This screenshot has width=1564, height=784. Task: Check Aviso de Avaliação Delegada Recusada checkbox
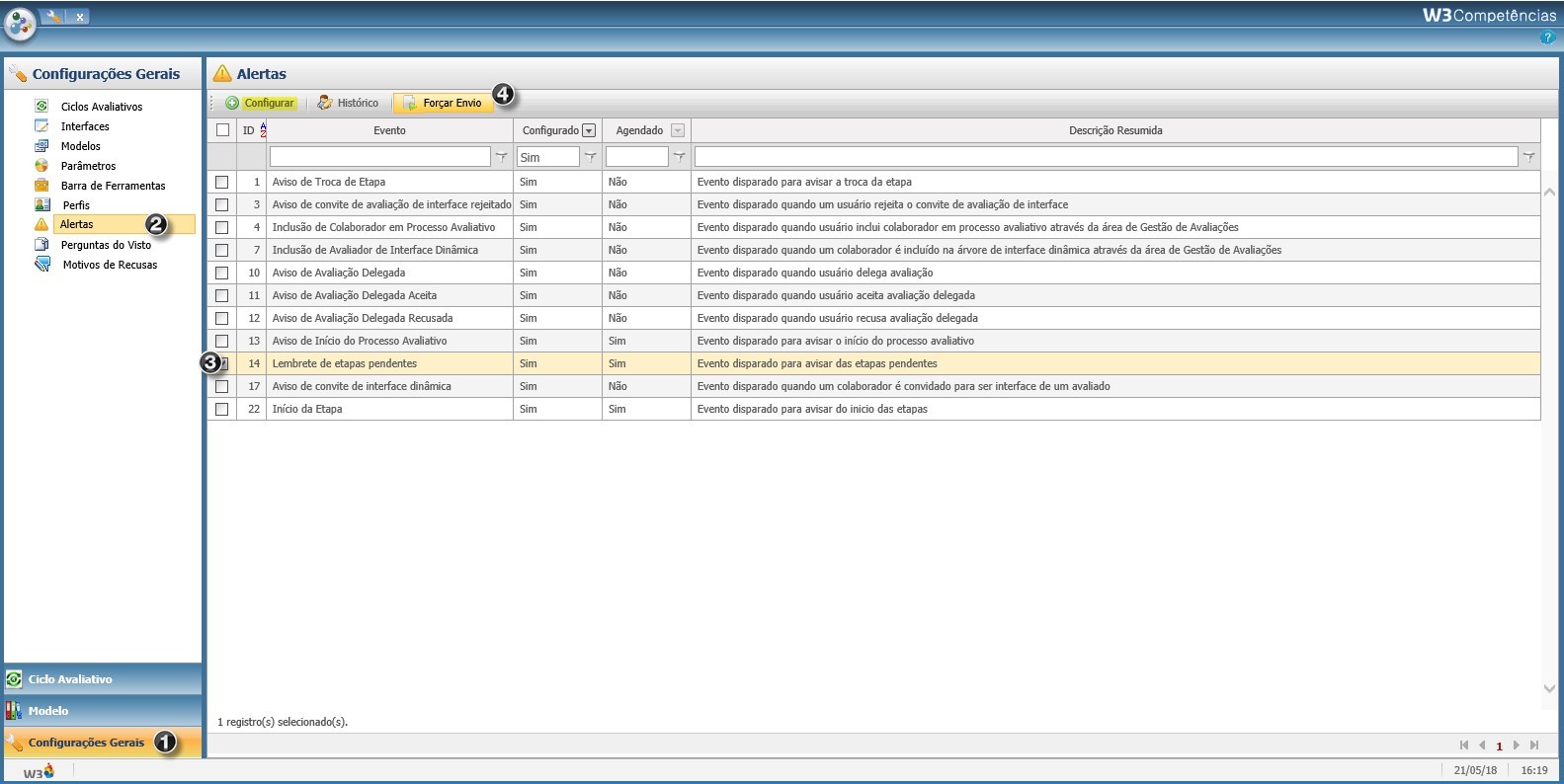pyautogui.click(x=222, y=318)
